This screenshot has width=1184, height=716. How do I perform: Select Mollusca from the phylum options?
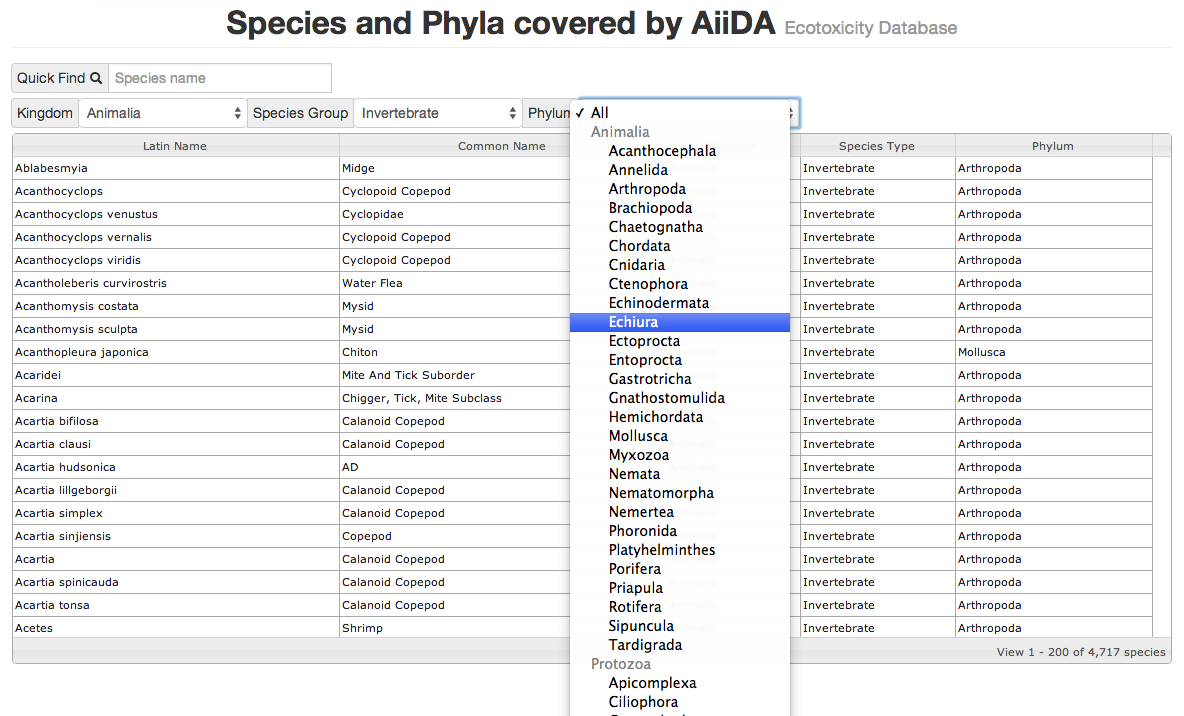point(638,436)
